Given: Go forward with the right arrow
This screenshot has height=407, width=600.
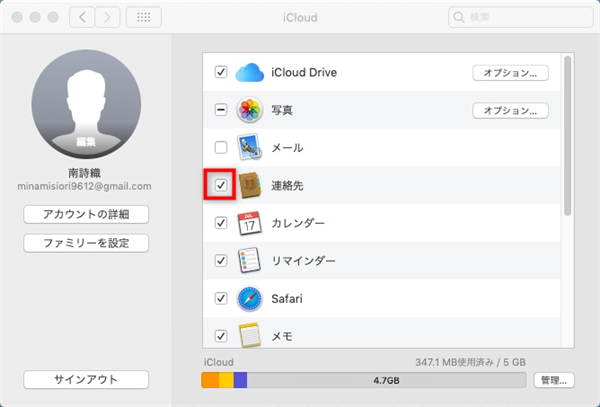Looking at the screenshot, I should 108,17.
